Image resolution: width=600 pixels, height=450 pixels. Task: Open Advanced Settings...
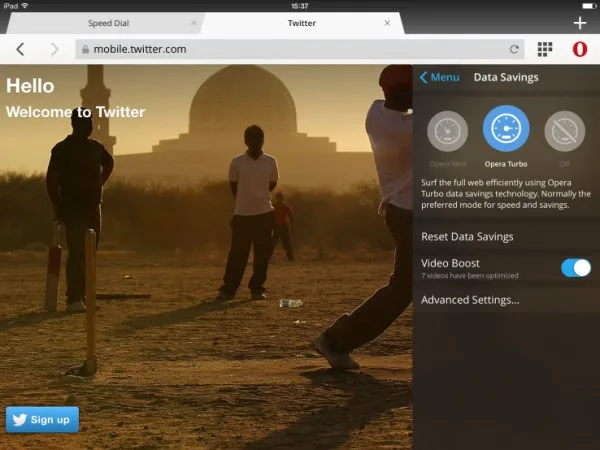(506, 300)
